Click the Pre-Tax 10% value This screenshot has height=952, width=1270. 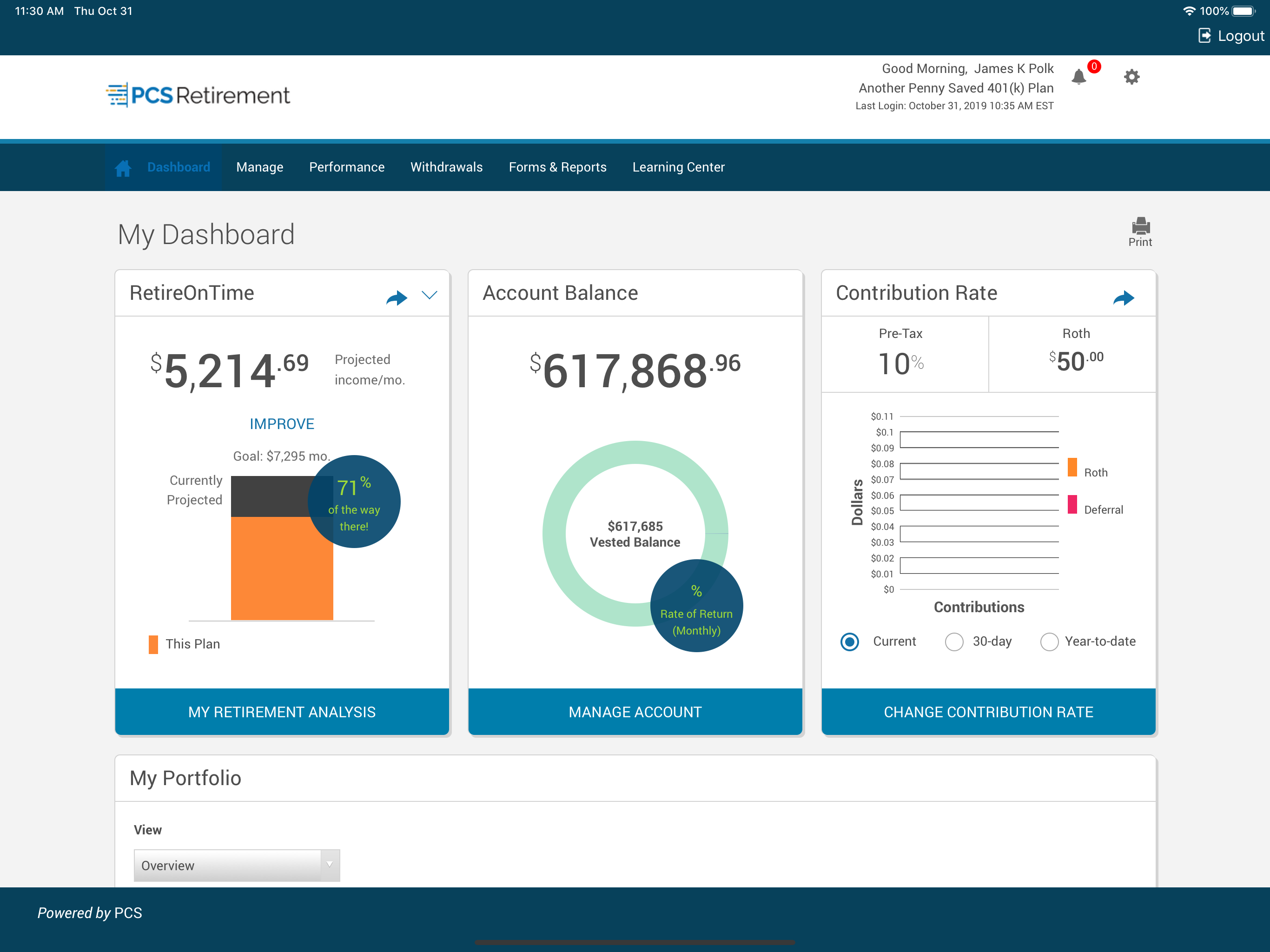click(x=900, y=364)
